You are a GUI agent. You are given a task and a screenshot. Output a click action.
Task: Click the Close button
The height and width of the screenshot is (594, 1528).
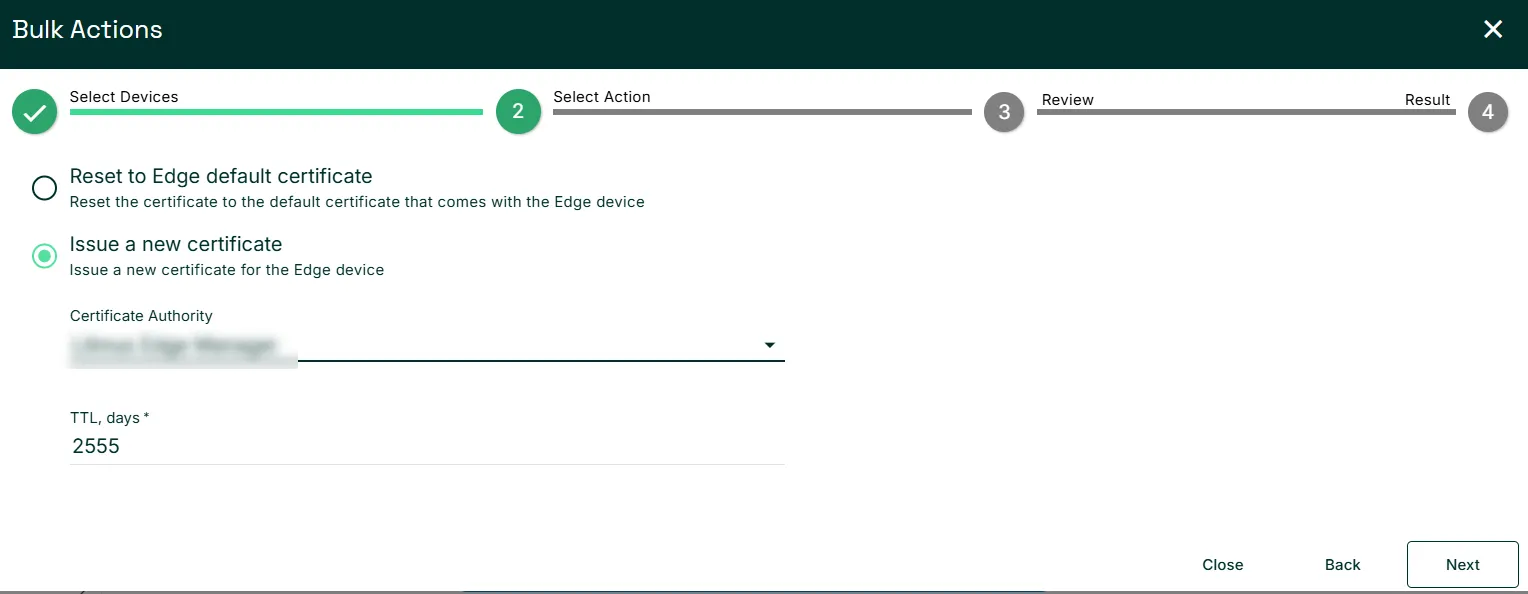(1223, 565)
